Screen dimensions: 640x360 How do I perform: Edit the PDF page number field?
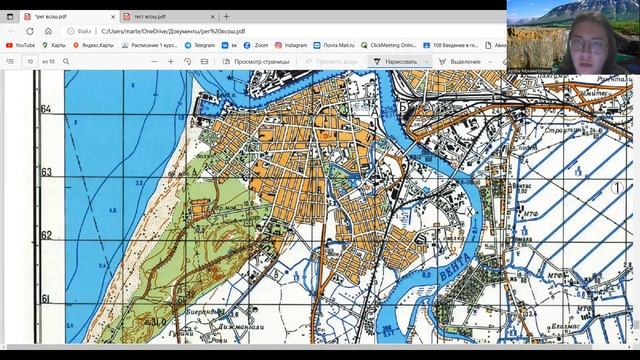click(30, 62)
